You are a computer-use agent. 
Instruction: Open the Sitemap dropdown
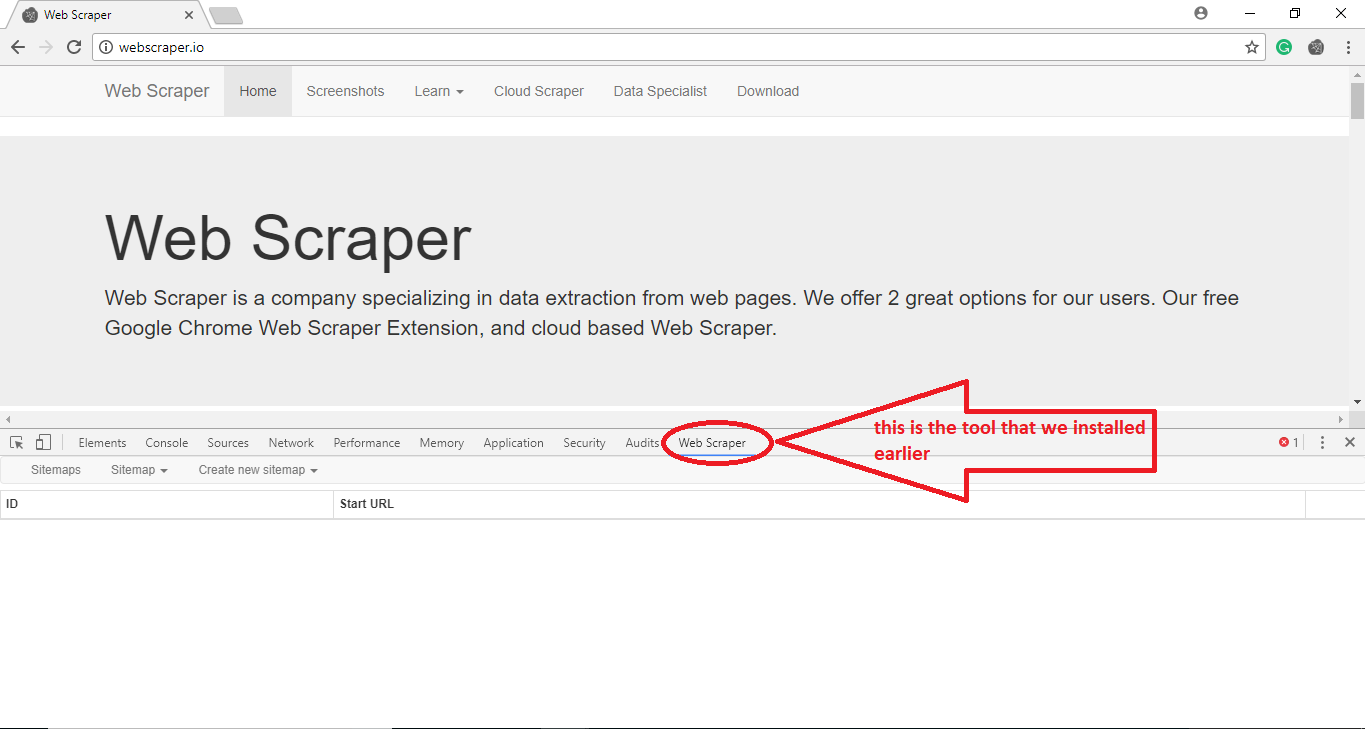(x=138, y=469)
